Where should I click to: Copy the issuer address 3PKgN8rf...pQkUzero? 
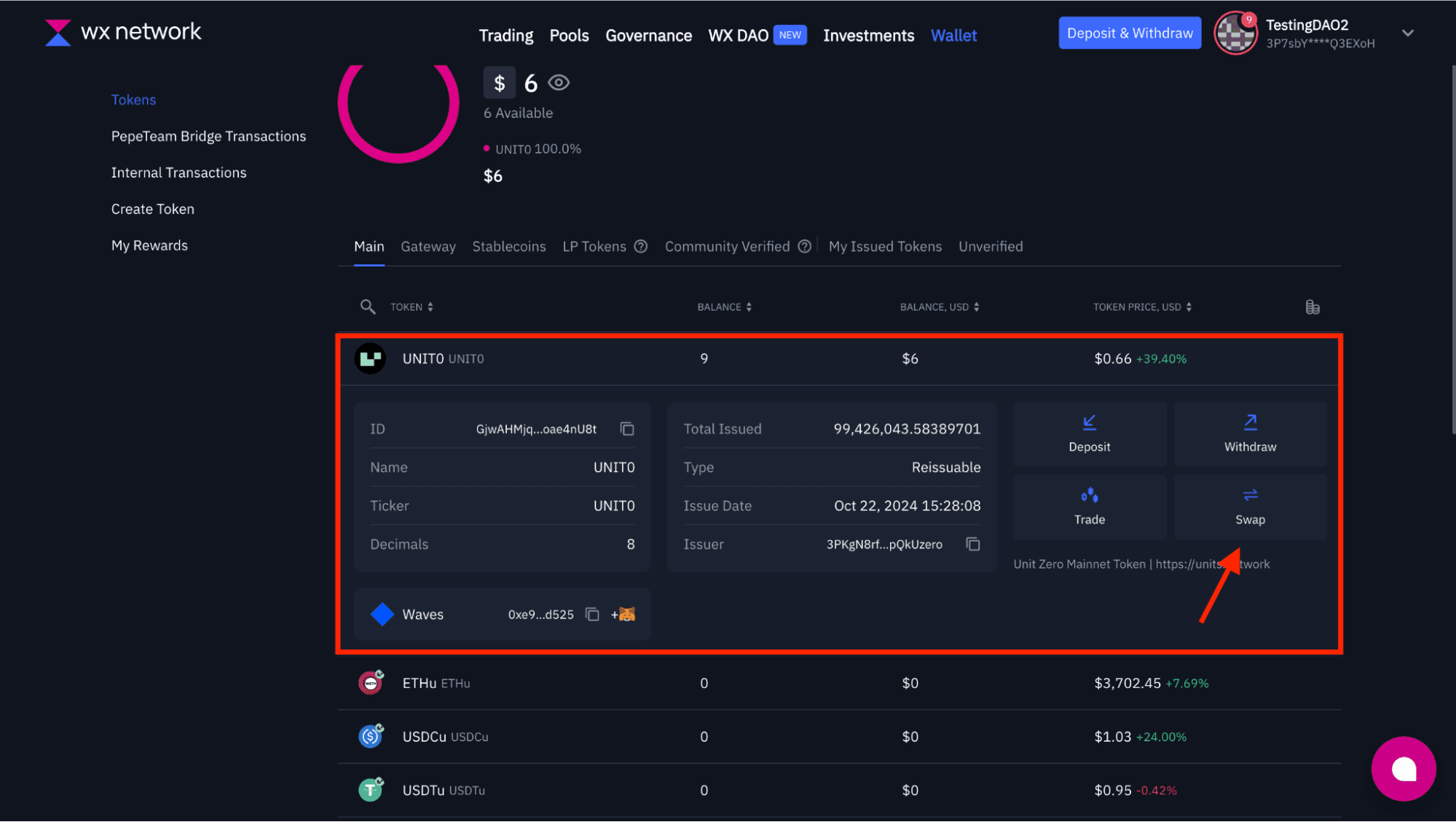(973, 544)
